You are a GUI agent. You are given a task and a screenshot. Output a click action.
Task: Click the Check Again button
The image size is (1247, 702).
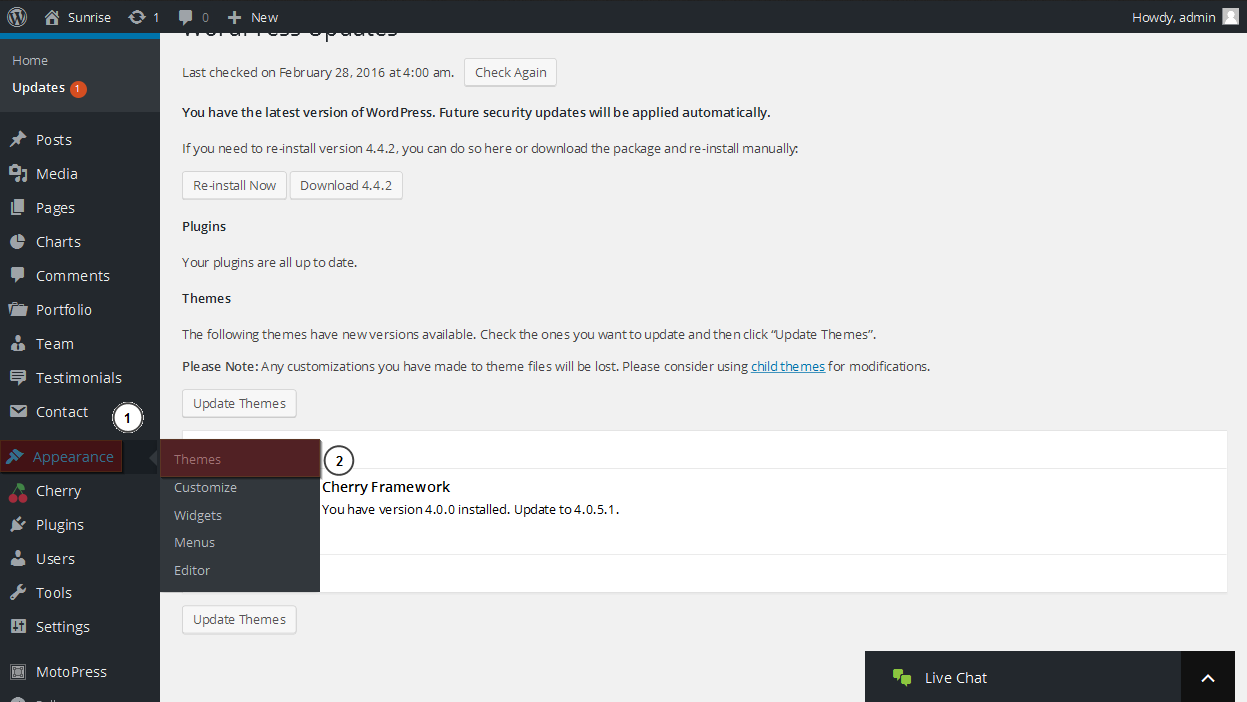(x=510, y=72)
